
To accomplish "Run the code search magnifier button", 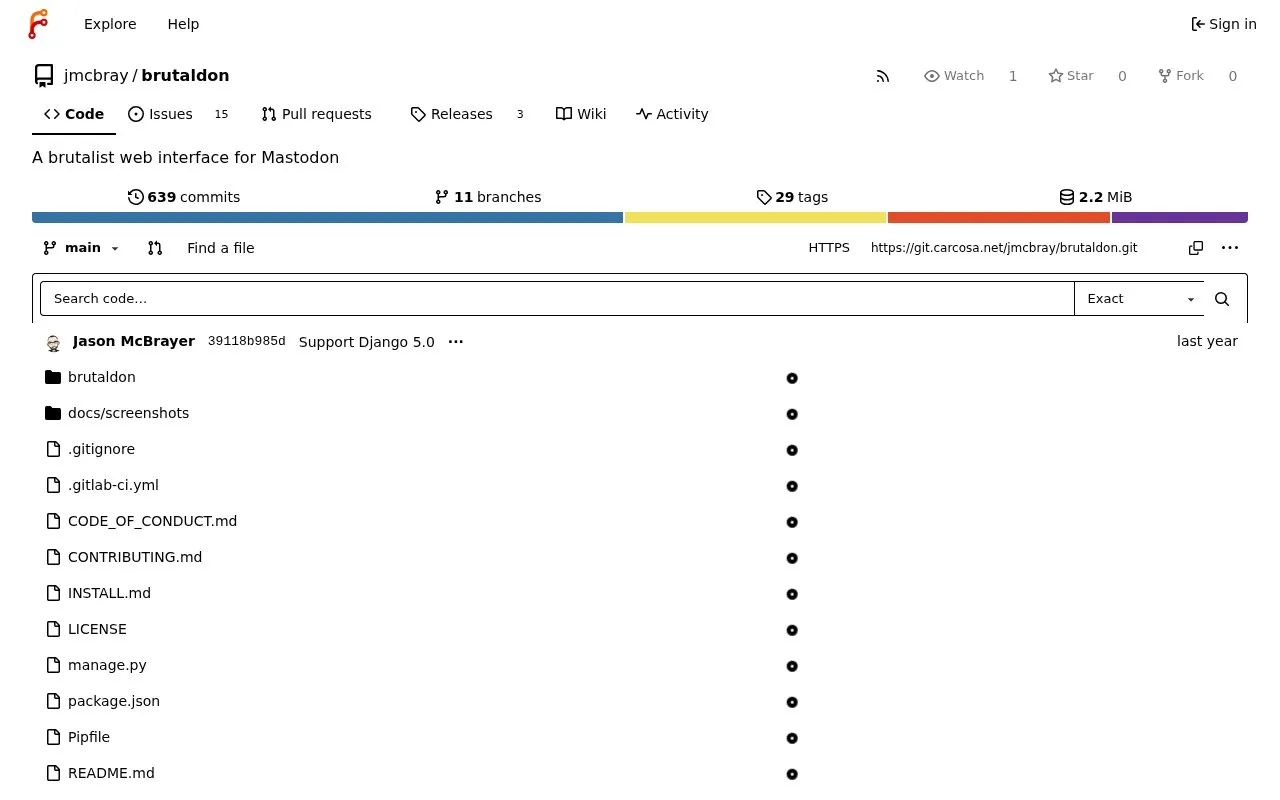I will pyautogui.click(x=1222, y=299).
